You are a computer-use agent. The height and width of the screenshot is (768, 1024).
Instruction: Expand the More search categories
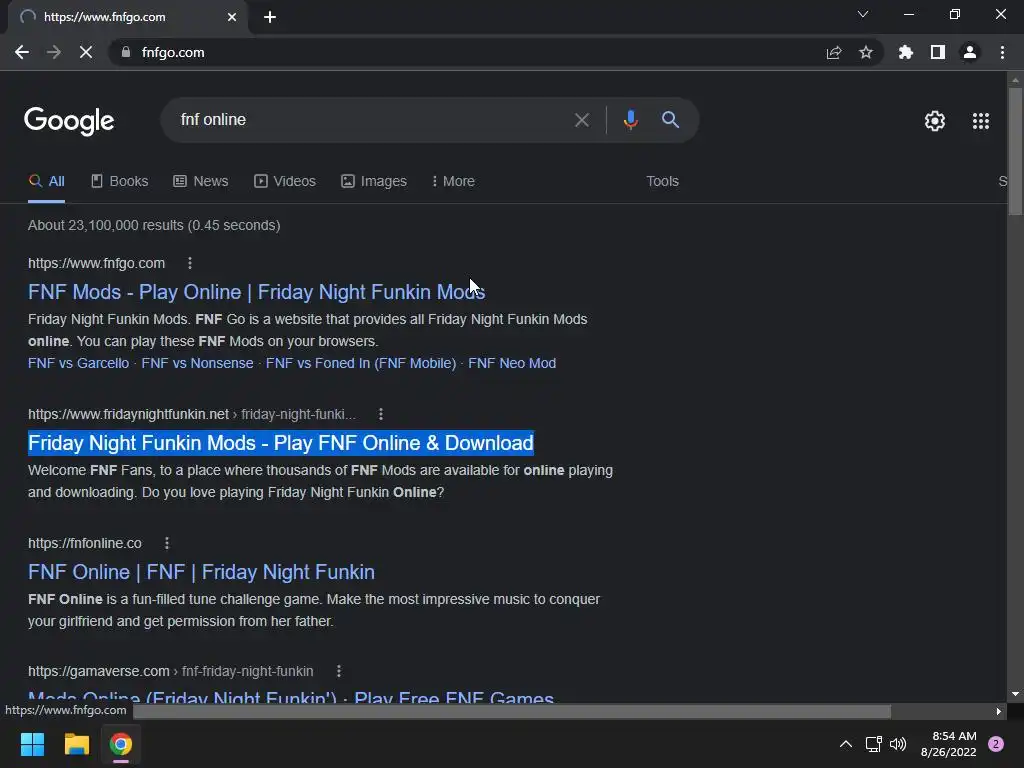pyautogui.click(x=453, y=182)
